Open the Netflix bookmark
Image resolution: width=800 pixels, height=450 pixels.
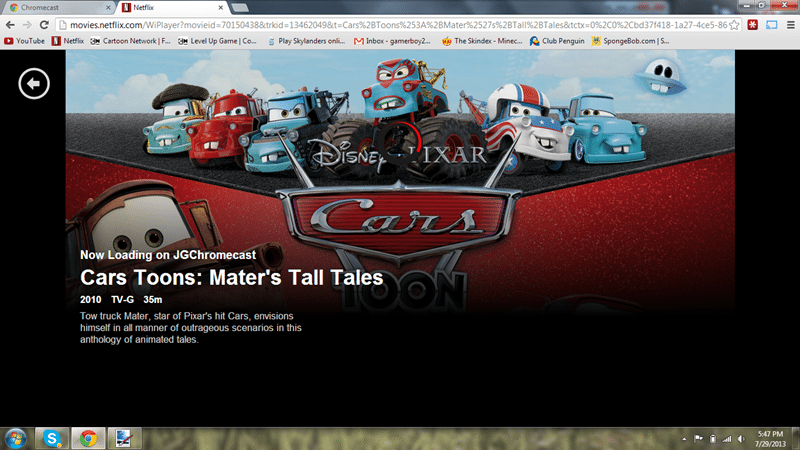pyautogui.click(x=68, y=41)
